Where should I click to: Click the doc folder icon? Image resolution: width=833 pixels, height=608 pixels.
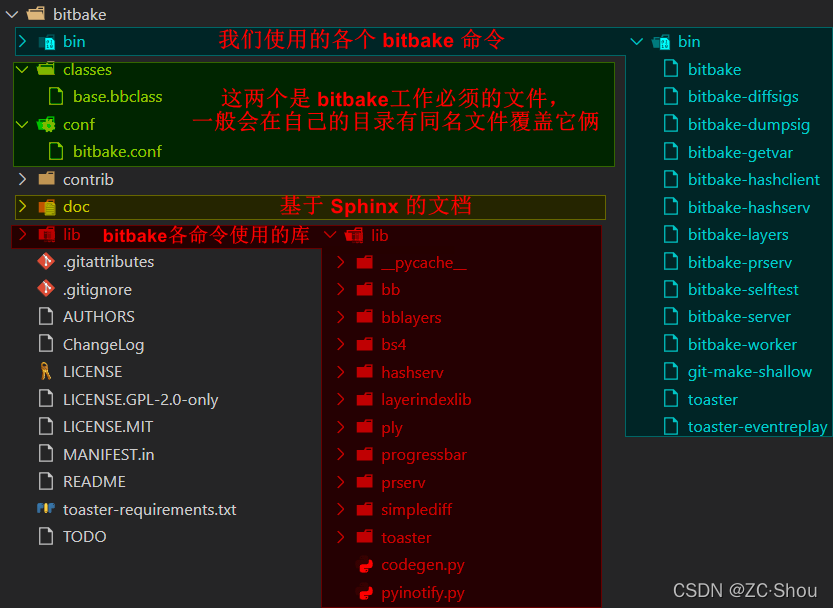pos(47,206)
